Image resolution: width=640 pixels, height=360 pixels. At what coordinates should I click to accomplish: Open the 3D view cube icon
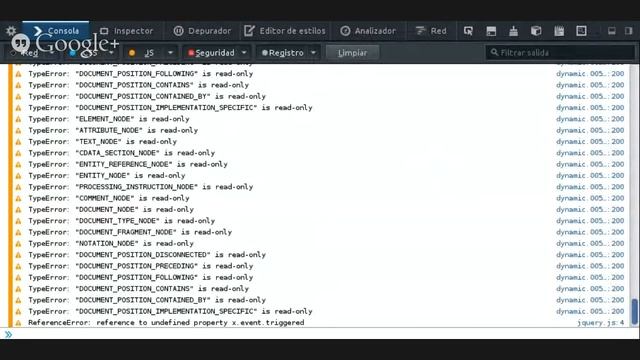[536, 31]
